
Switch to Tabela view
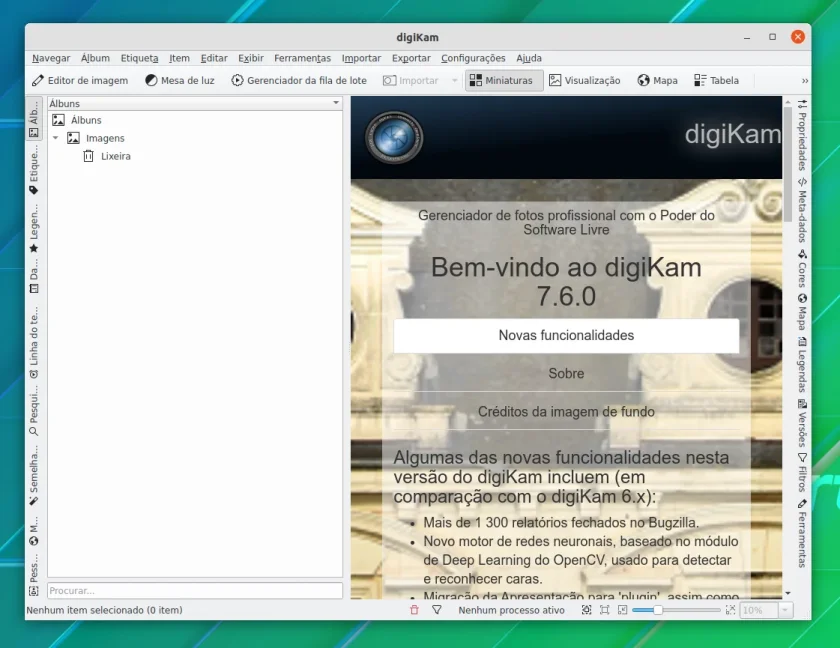point(716,80)
